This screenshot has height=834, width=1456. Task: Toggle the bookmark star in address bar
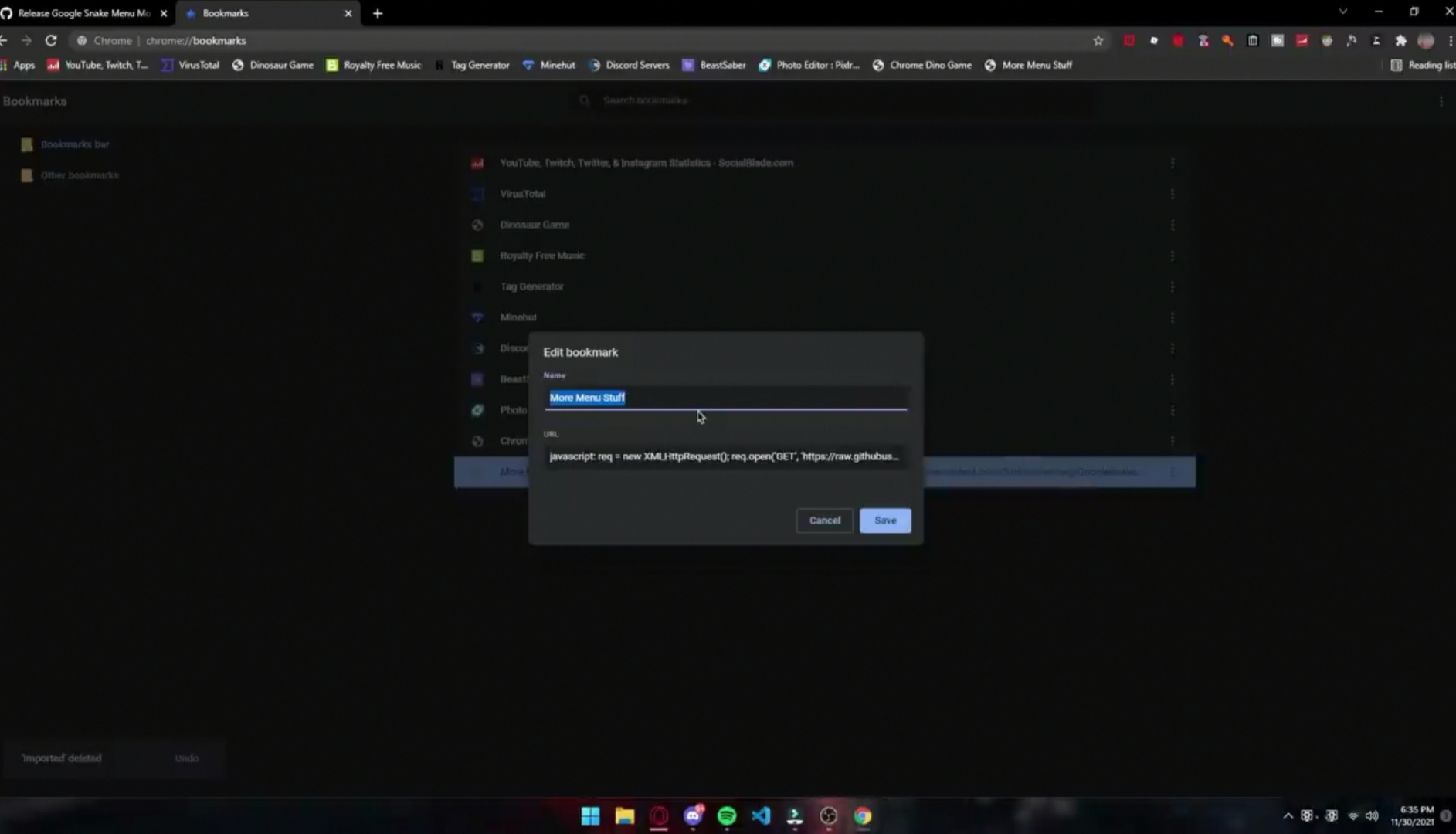[1098, 40]
